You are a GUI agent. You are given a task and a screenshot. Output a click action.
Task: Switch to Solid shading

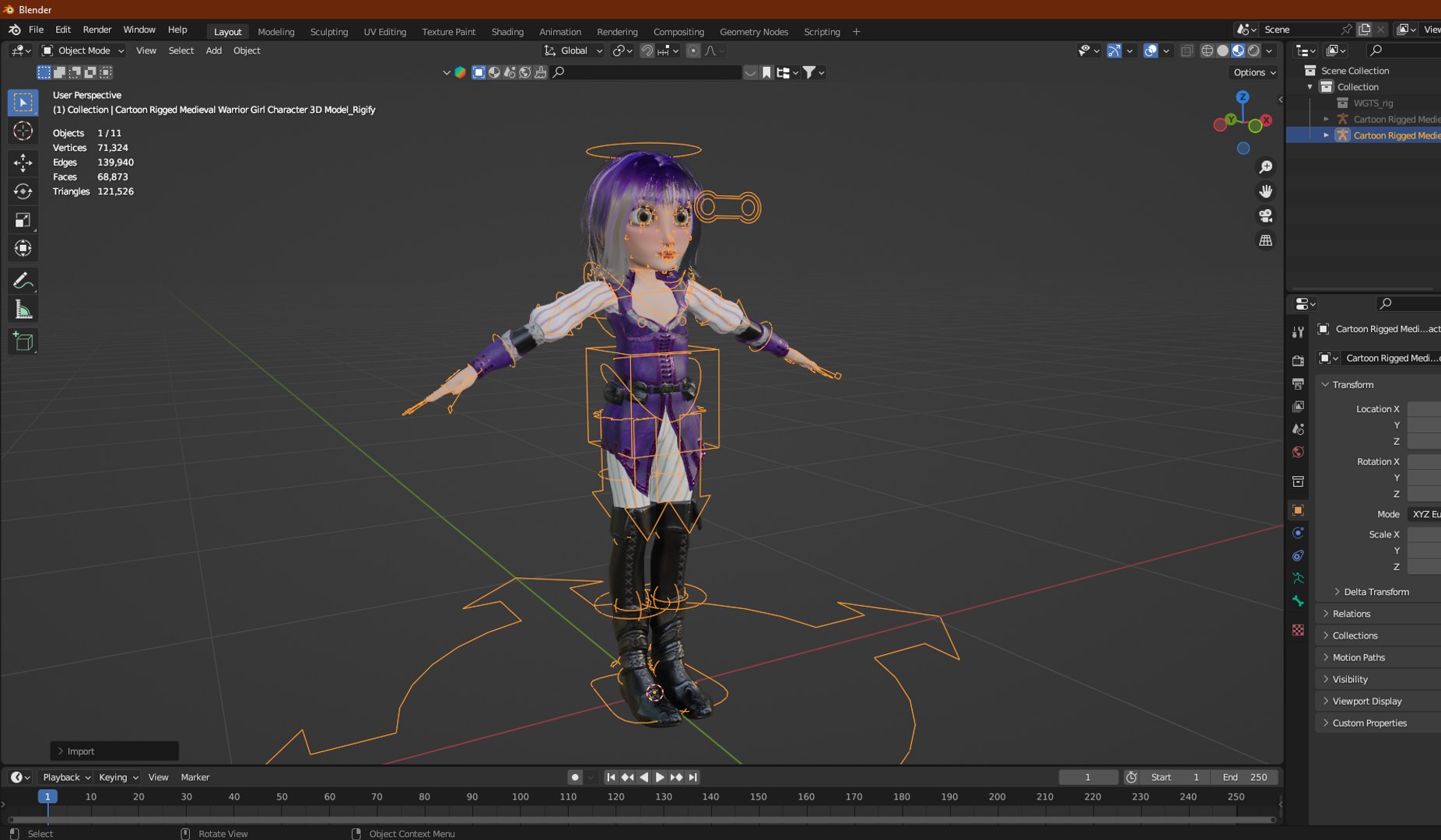1222,51
